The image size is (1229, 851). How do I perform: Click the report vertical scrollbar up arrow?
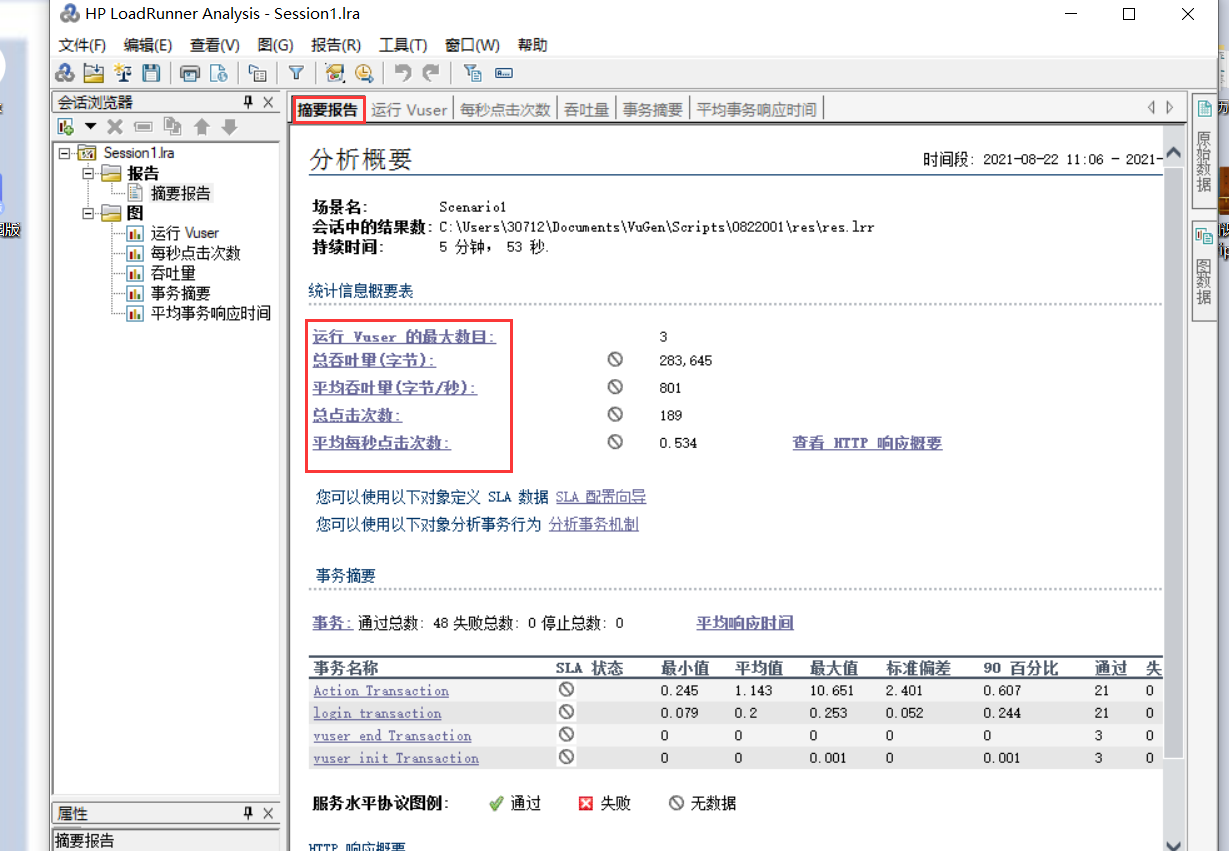point(1173,153)
